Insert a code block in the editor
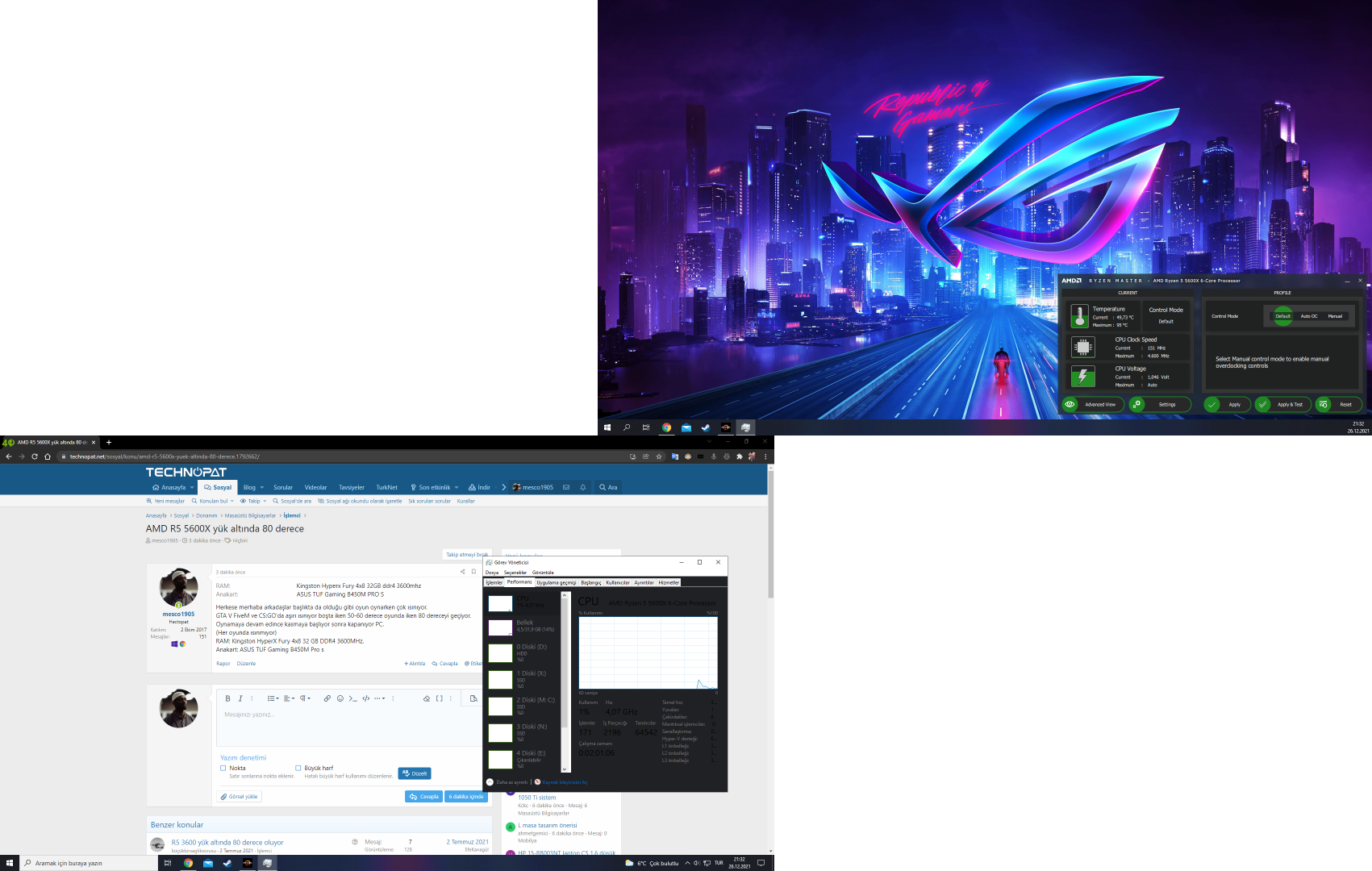The height and width of the screenshot is (871, 1372). click(366, 698)
